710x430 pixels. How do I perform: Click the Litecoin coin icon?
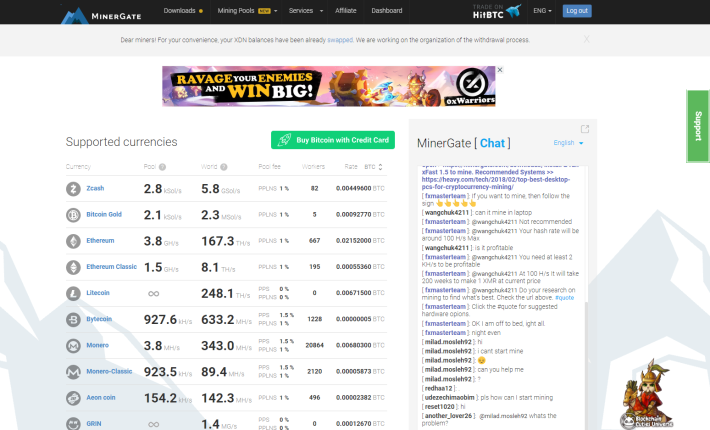click(73, 294)
